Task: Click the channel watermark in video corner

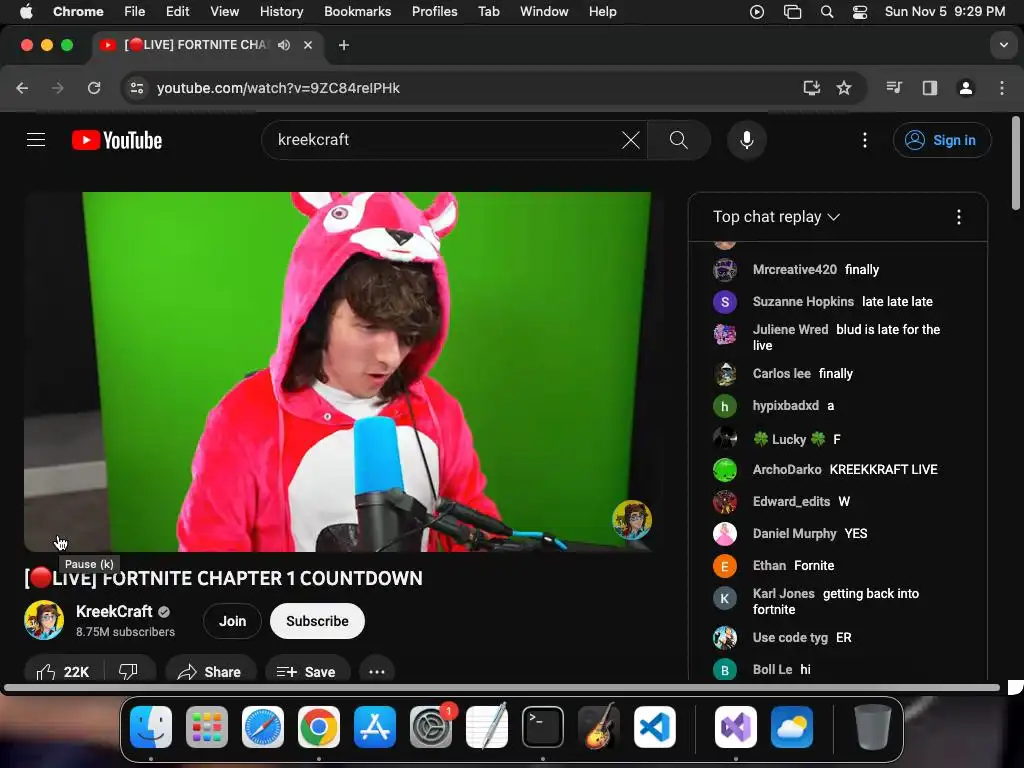Action: [x=632, y=520]
